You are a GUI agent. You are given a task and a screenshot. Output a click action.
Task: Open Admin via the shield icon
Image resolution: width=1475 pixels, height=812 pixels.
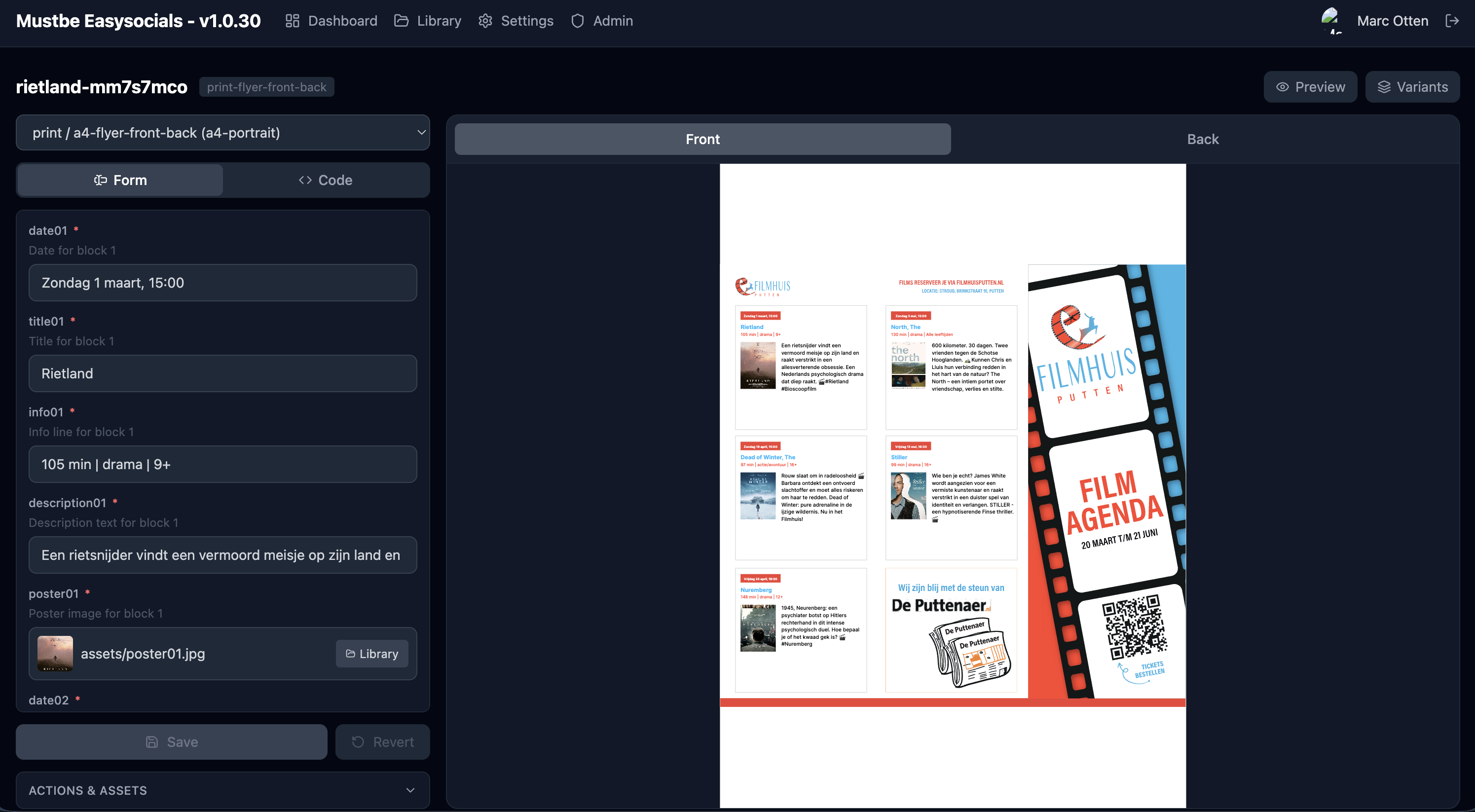577,21
